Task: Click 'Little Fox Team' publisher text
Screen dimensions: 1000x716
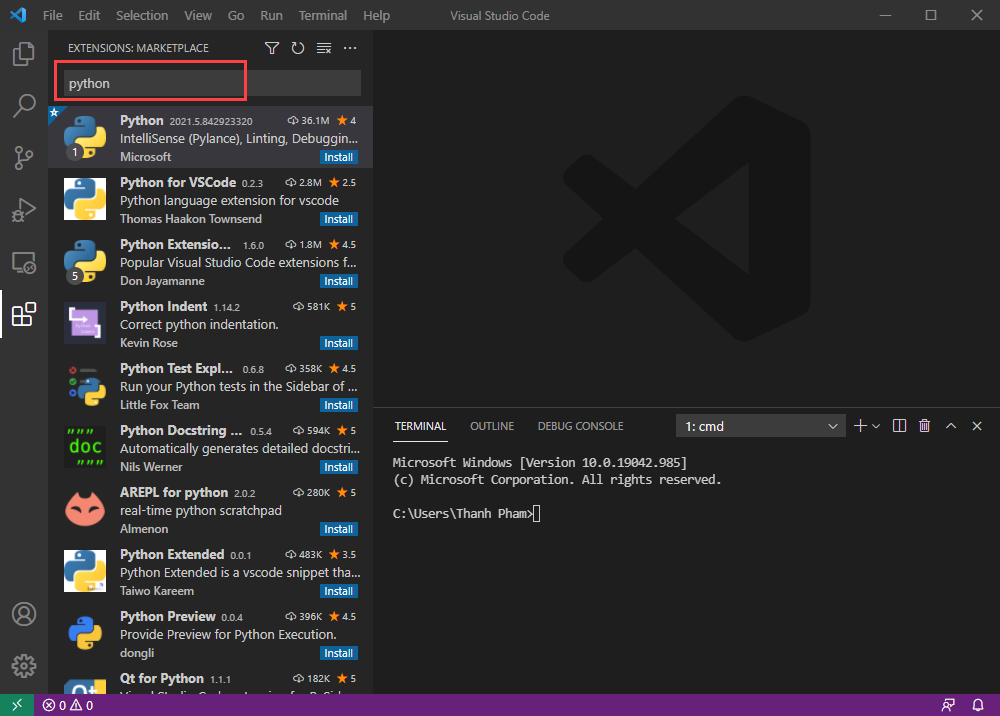Action: (159, 405)
